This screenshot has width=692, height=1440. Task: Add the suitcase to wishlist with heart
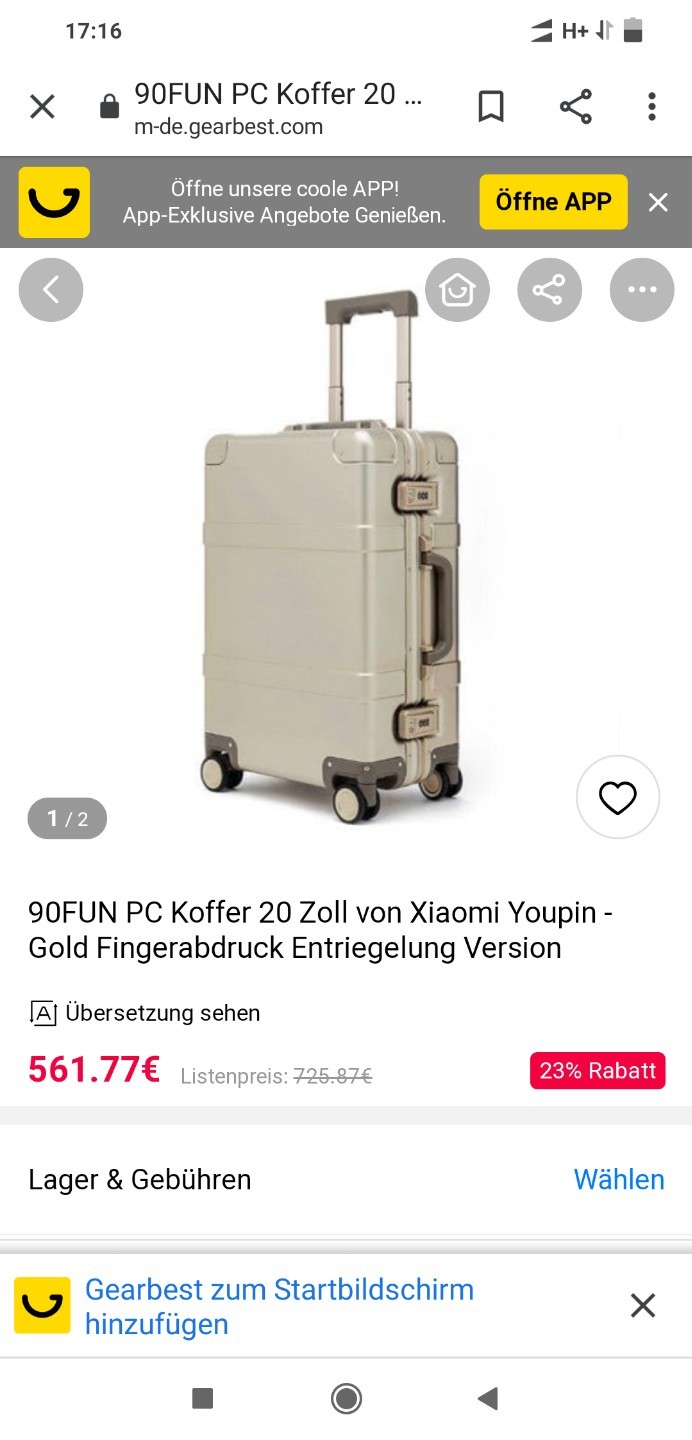[x=618, y=797]
